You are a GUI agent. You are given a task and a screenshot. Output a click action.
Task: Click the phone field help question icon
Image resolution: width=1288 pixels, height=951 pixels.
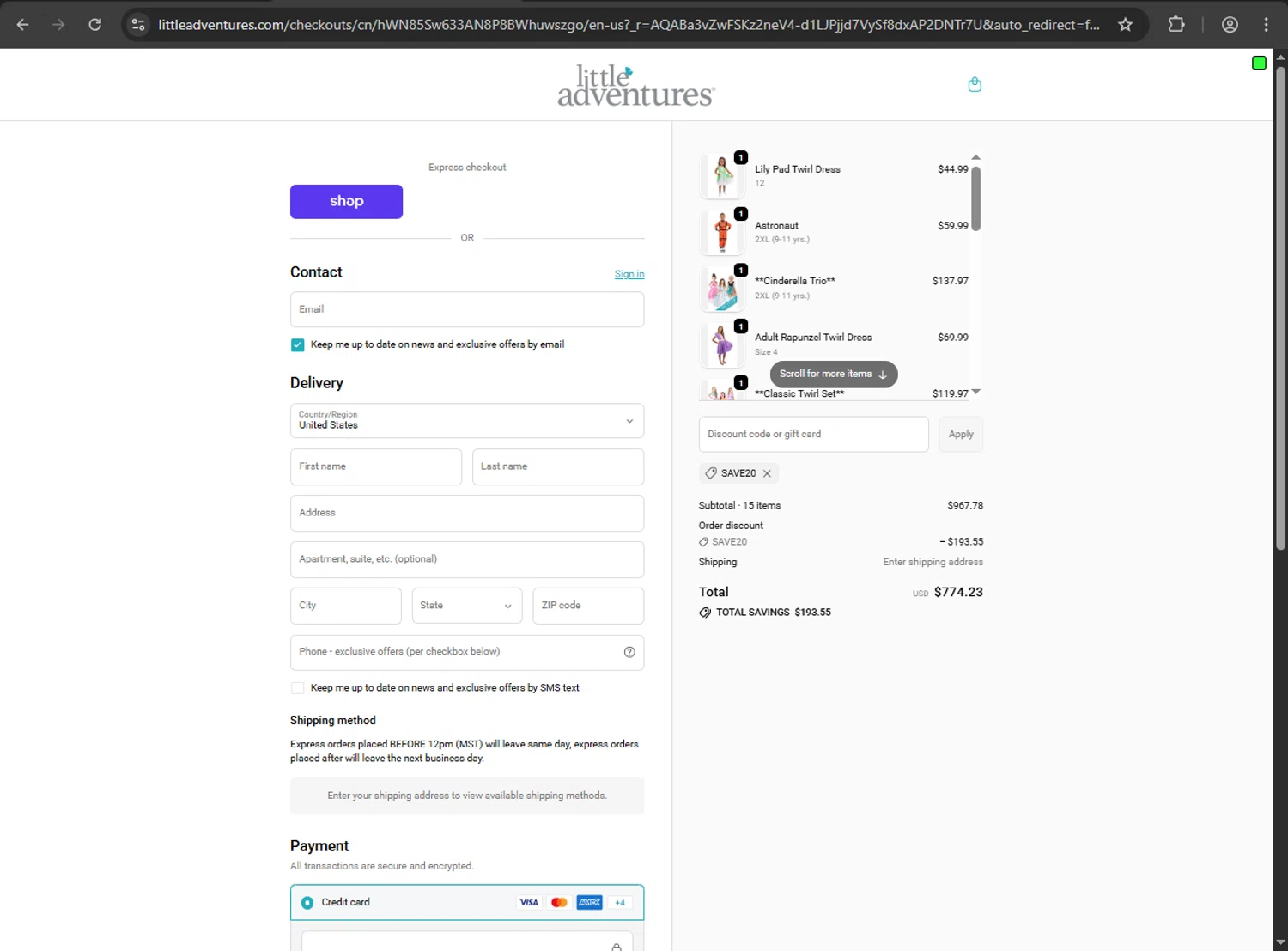tap(629, 652)
